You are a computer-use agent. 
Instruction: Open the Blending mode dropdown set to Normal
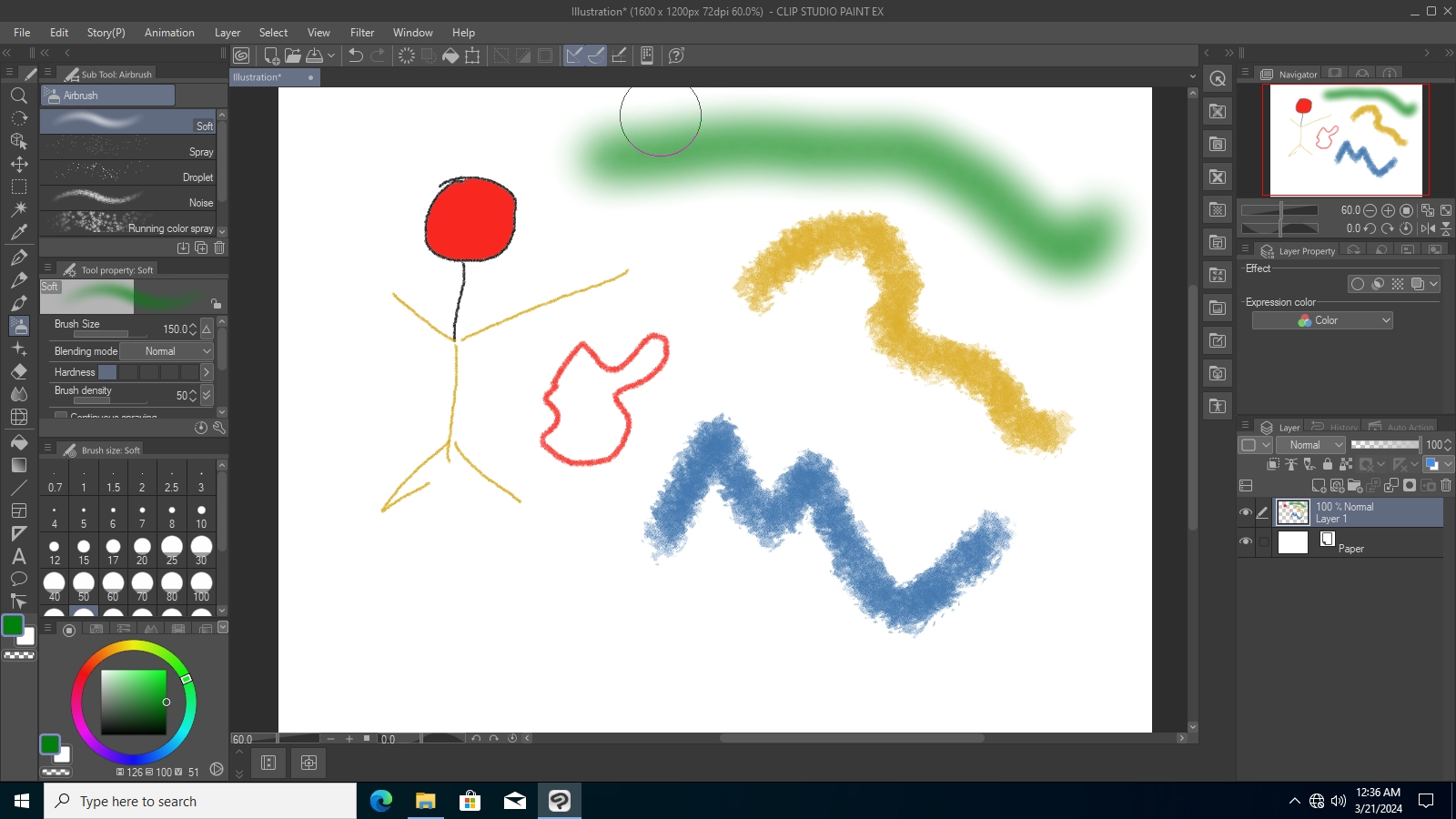[x=167, y=351]
